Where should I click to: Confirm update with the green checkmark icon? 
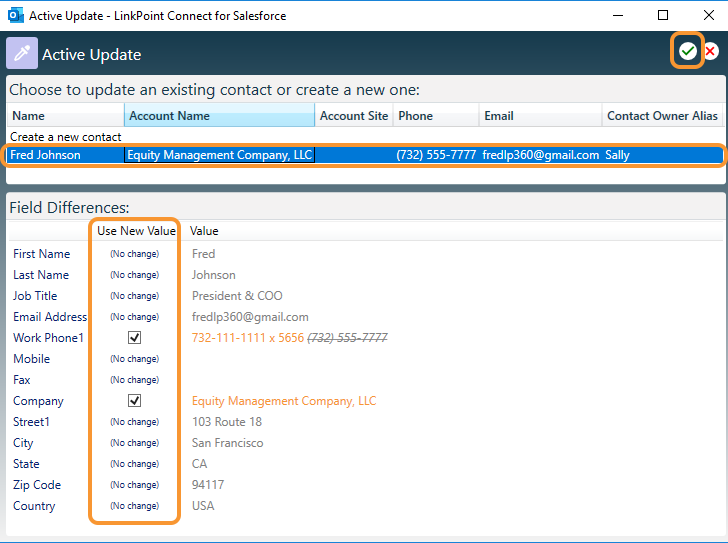point(688,51)
